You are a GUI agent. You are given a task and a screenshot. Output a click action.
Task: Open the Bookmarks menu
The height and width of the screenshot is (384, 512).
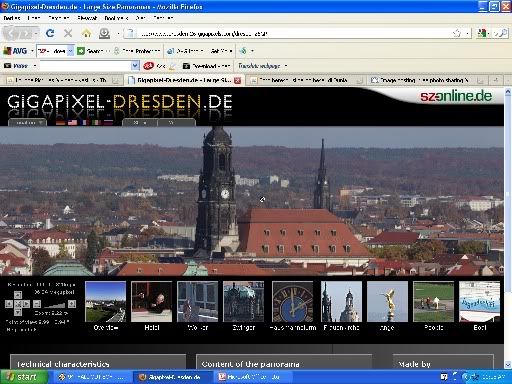pyautogui.click(x=116, y=18)
